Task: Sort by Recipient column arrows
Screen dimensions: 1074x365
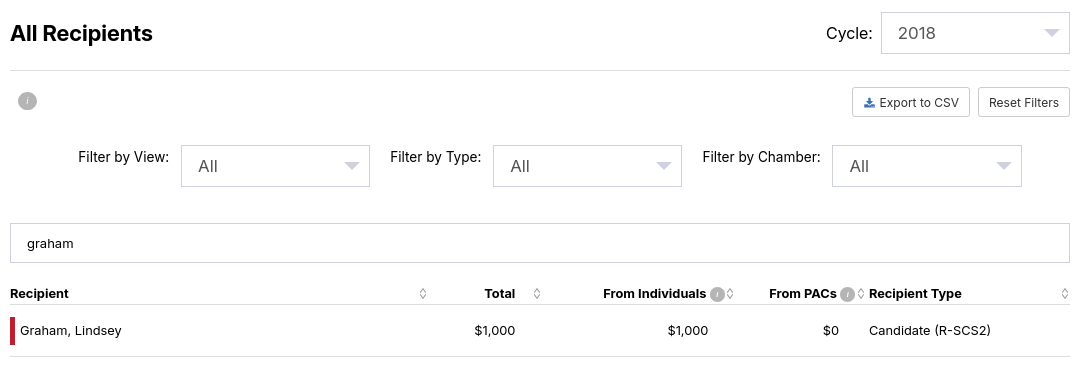Action: (423, 294)
